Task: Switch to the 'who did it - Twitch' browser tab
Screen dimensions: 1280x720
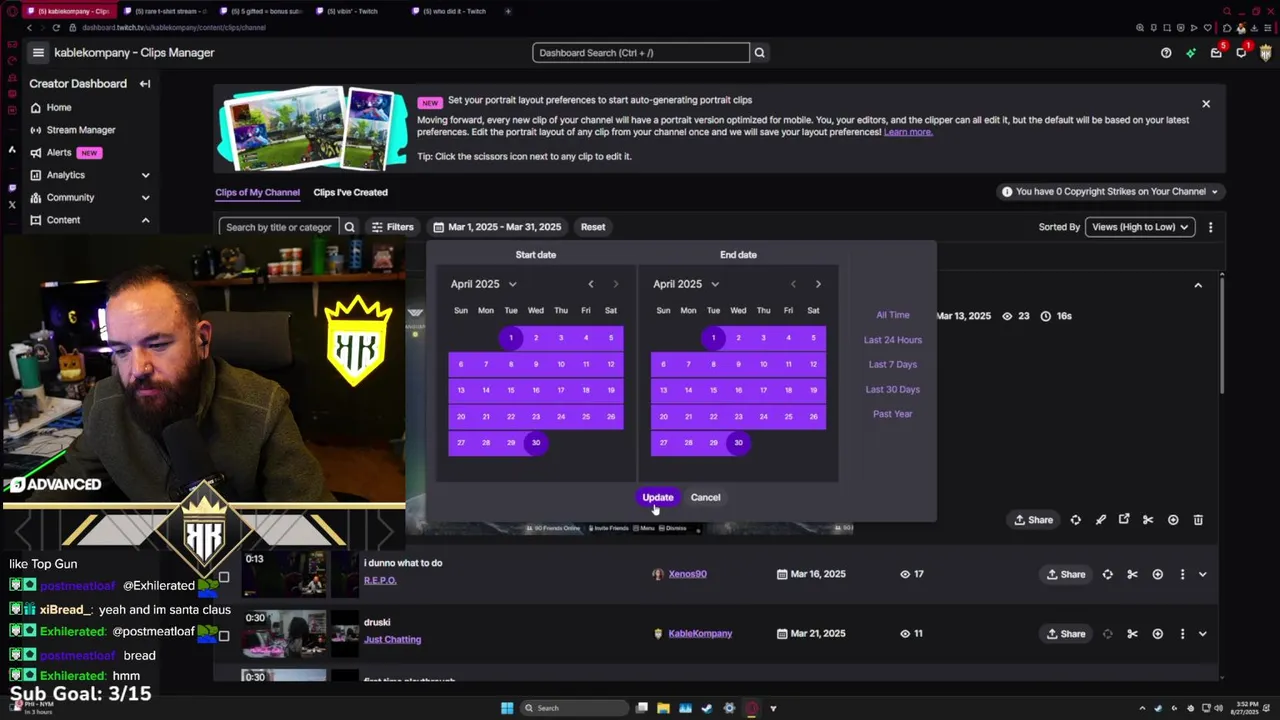Action: coord(455,11)
